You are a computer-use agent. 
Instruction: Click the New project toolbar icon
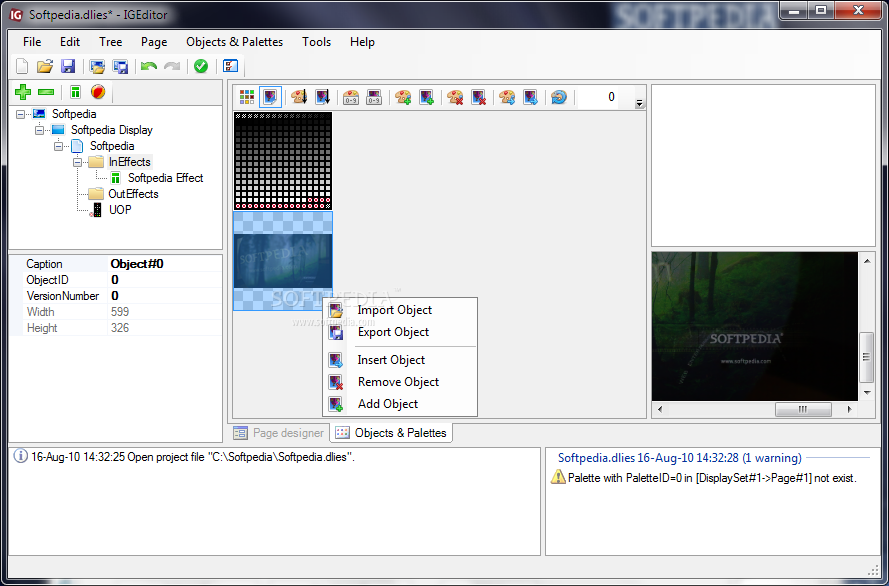[22, 66]
